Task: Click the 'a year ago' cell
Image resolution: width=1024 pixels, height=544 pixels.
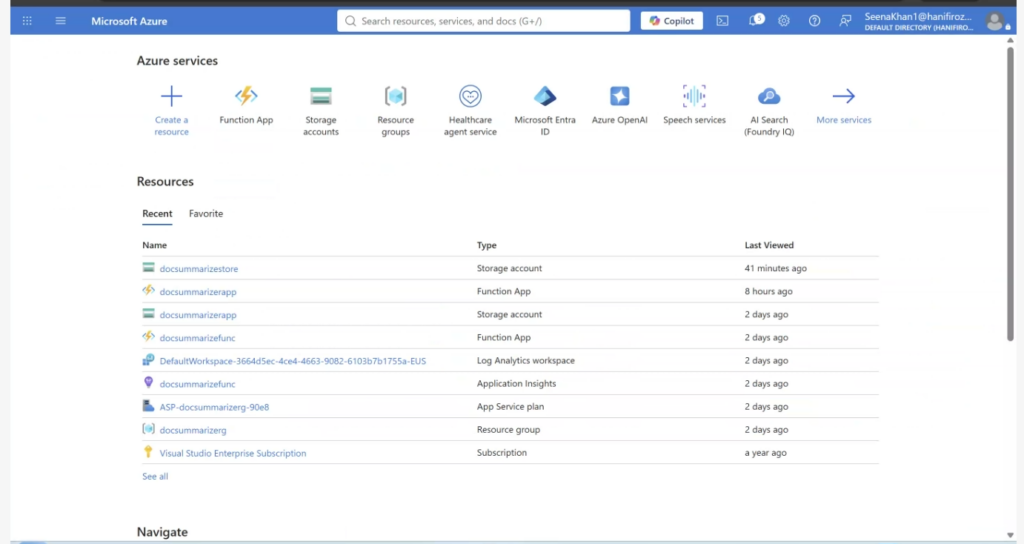Action: coord(765,453)
